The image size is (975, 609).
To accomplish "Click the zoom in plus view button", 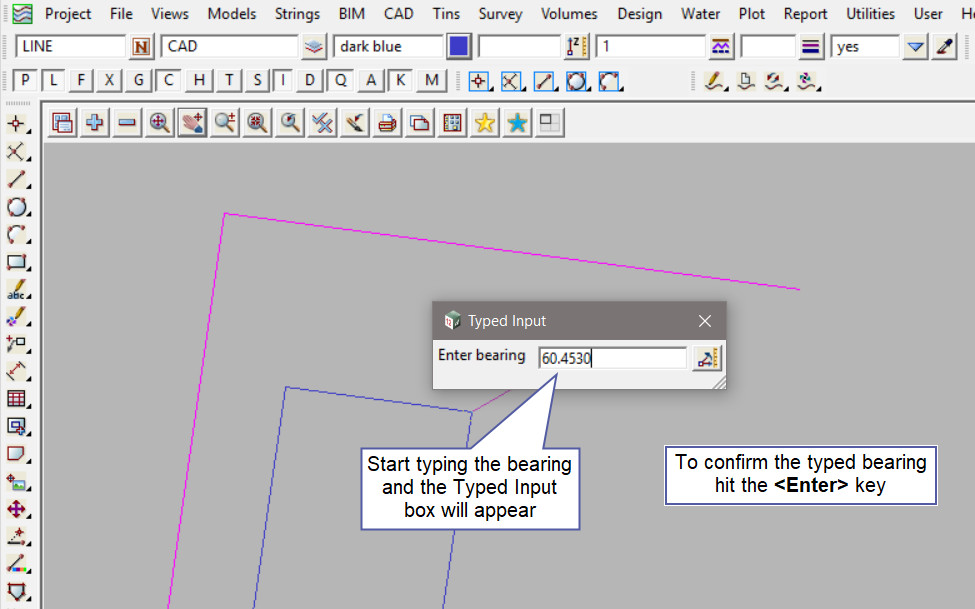I will [95, 122].
